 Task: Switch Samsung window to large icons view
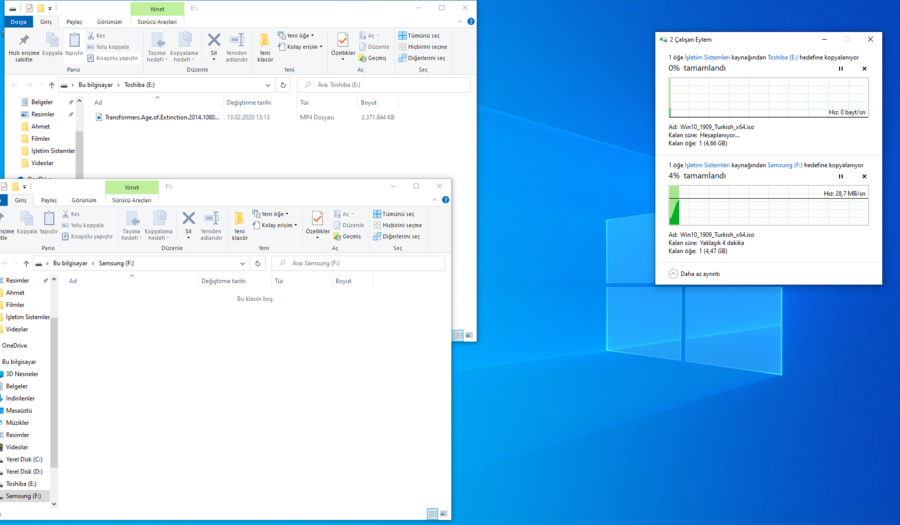coord(444,514)
